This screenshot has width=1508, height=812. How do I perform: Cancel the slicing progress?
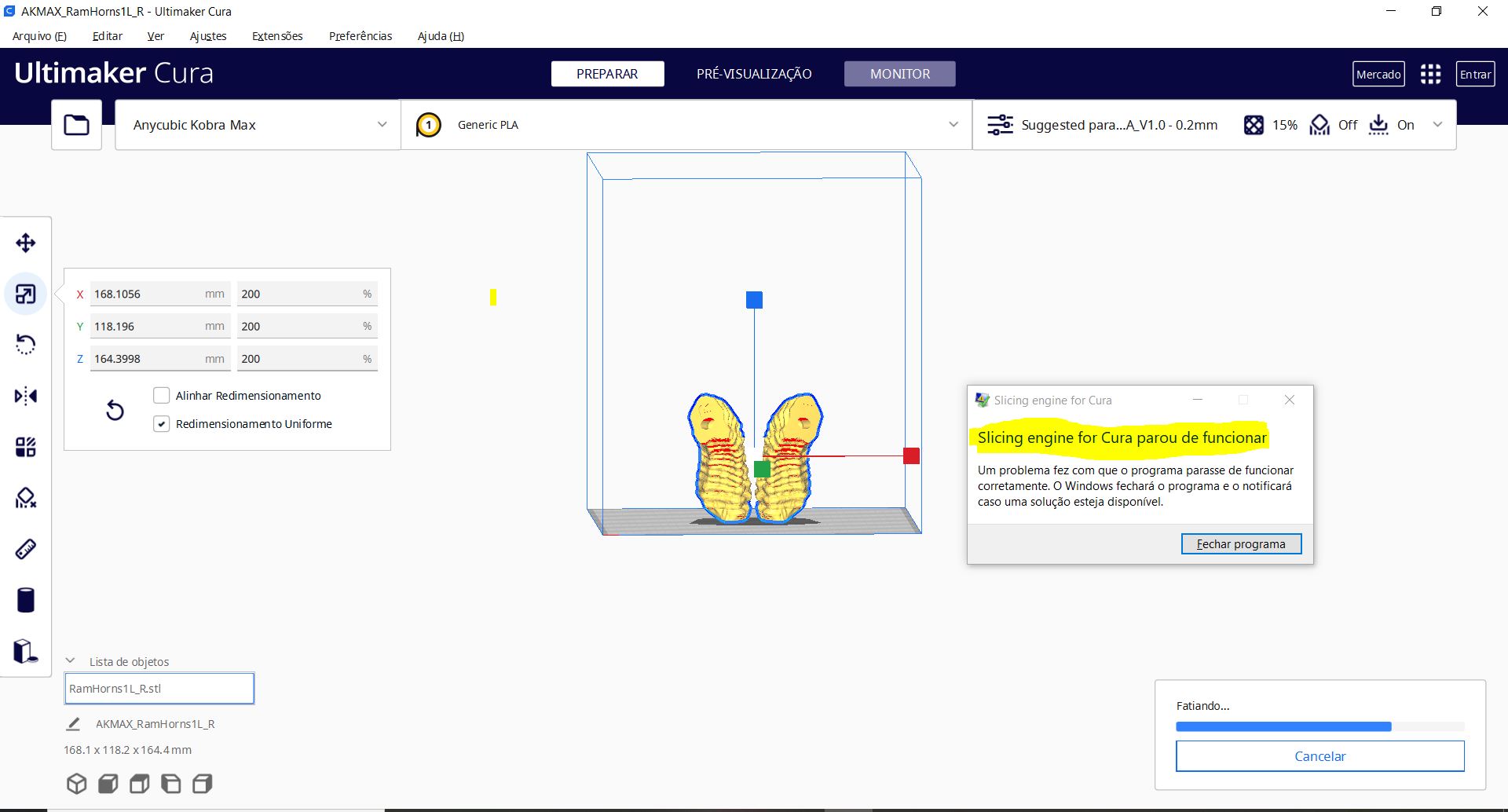click(1319, 755)
